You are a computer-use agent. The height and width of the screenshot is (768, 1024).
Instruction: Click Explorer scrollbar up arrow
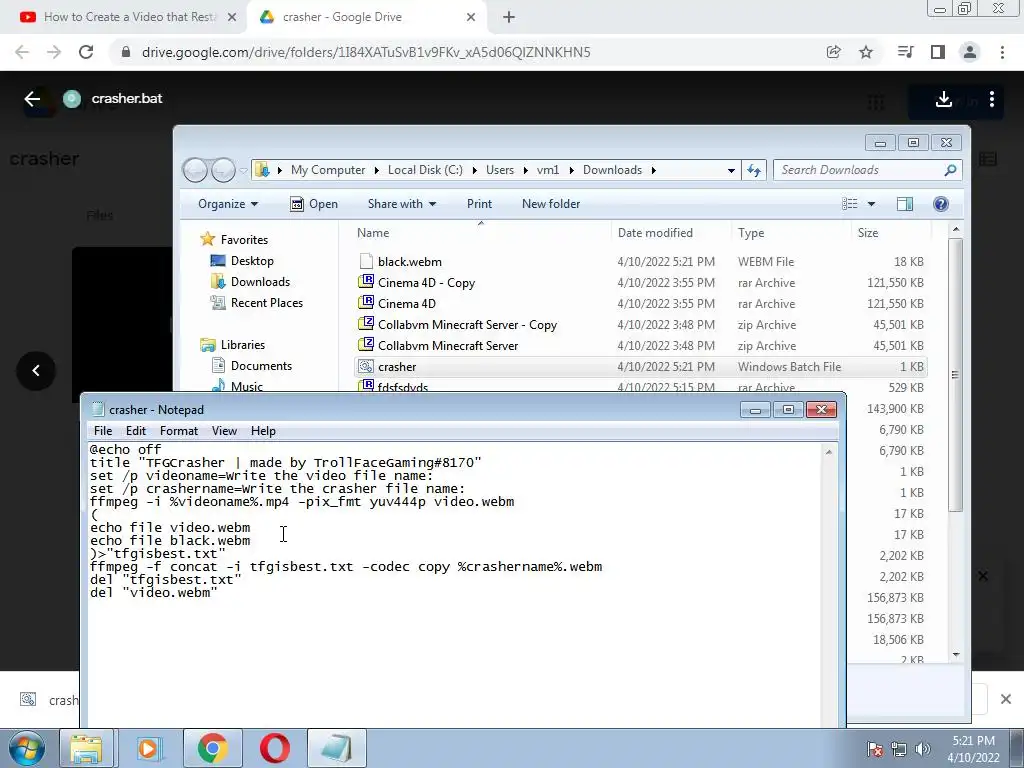click(956, 229)
